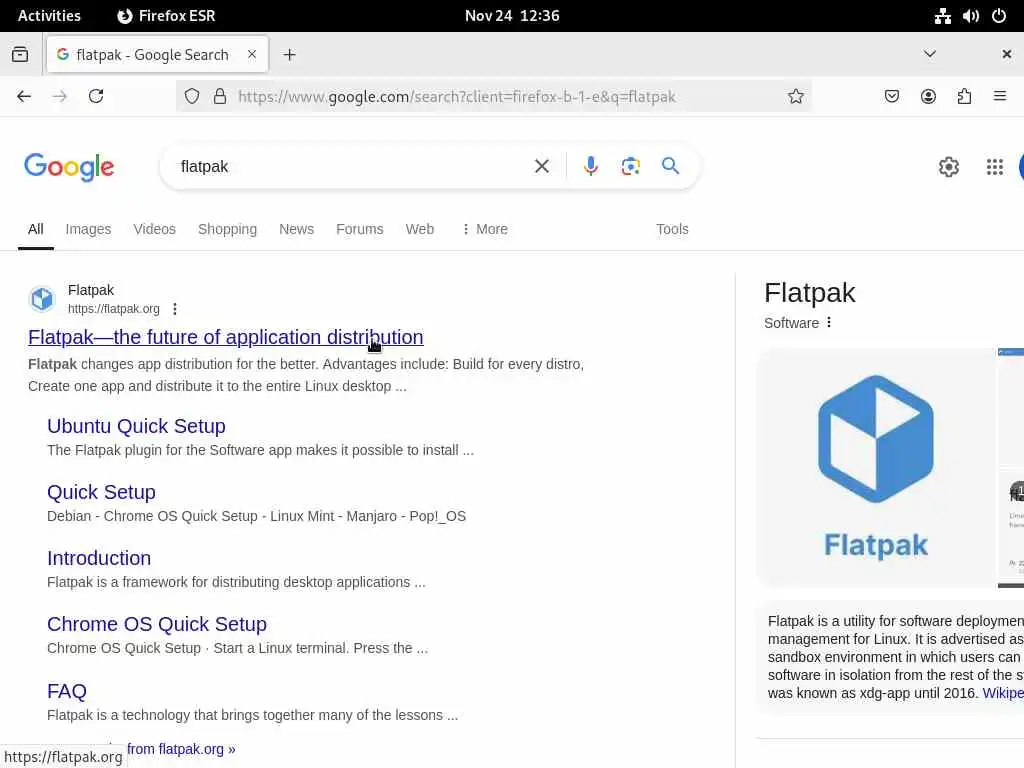Click the volume speaker icon
Image resolution: width=1024 pixels, height=768 pixels.
tap(970, 16)
